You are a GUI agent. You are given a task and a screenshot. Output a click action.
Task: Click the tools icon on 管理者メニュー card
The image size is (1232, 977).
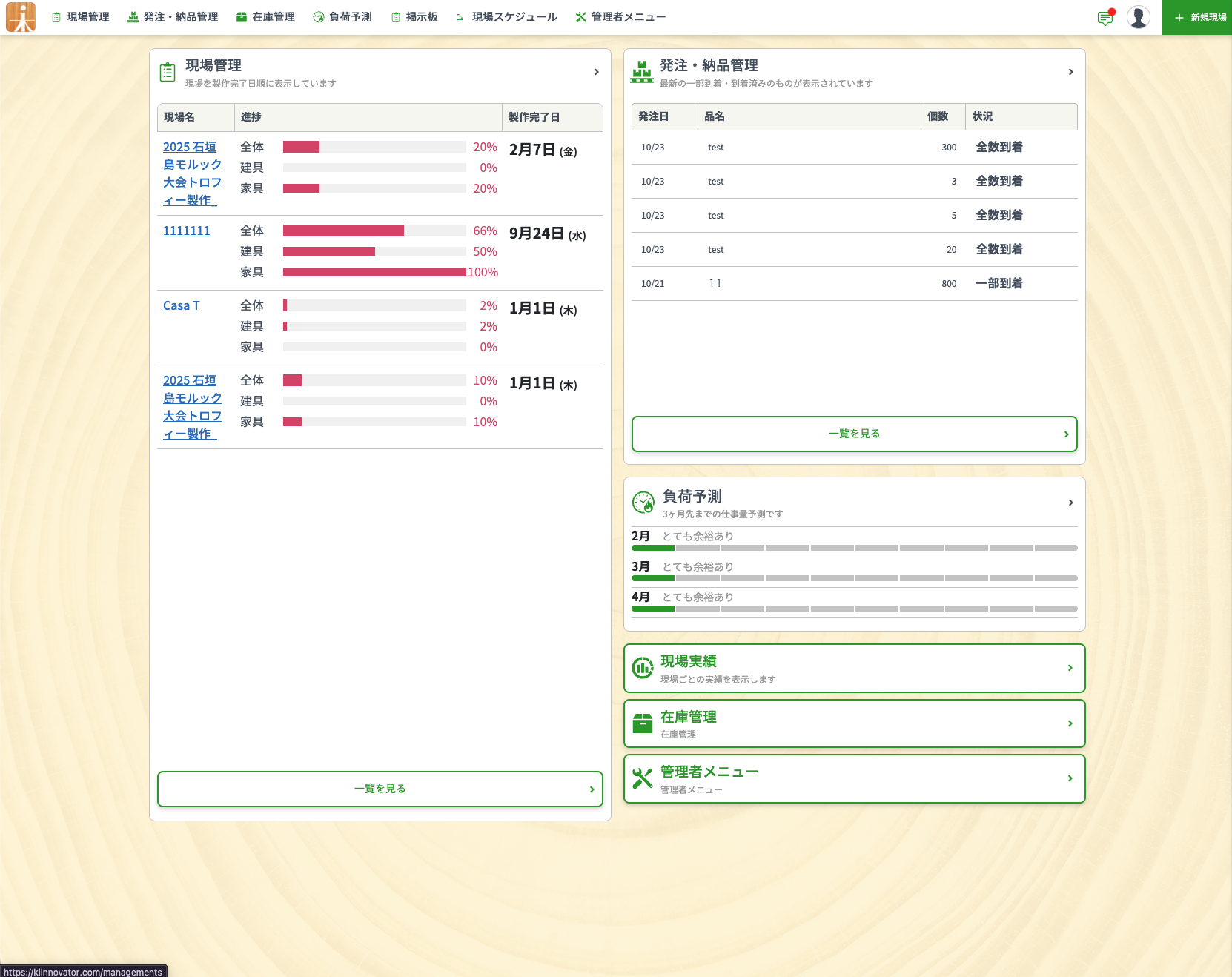click(x=642, y=778)
